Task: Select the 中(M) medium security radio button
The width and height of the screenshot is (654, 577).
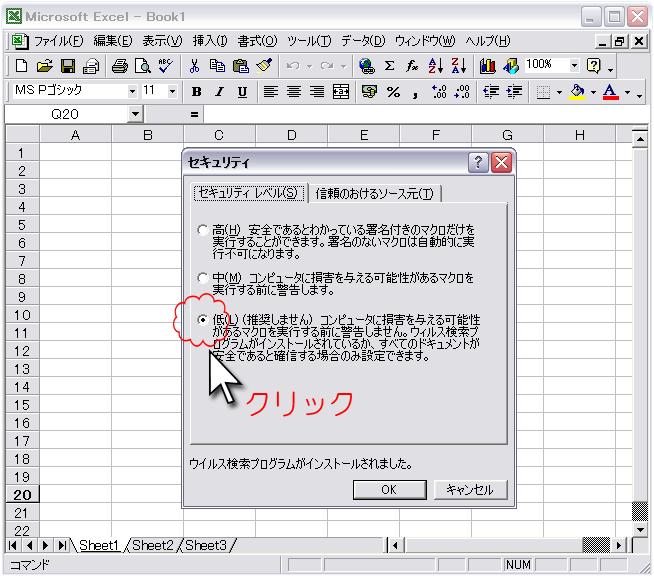Action: click(203, 278)
